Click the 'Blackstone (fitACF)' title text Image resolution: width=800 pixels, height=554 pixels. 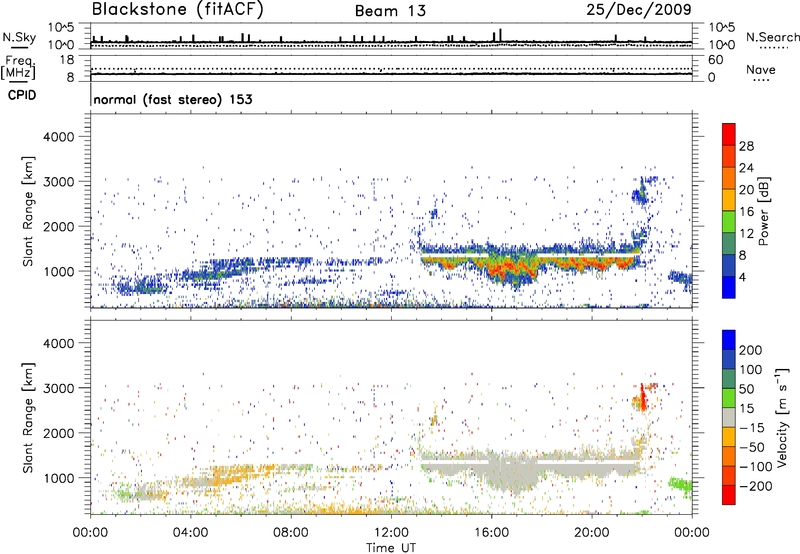click(177, 9)
